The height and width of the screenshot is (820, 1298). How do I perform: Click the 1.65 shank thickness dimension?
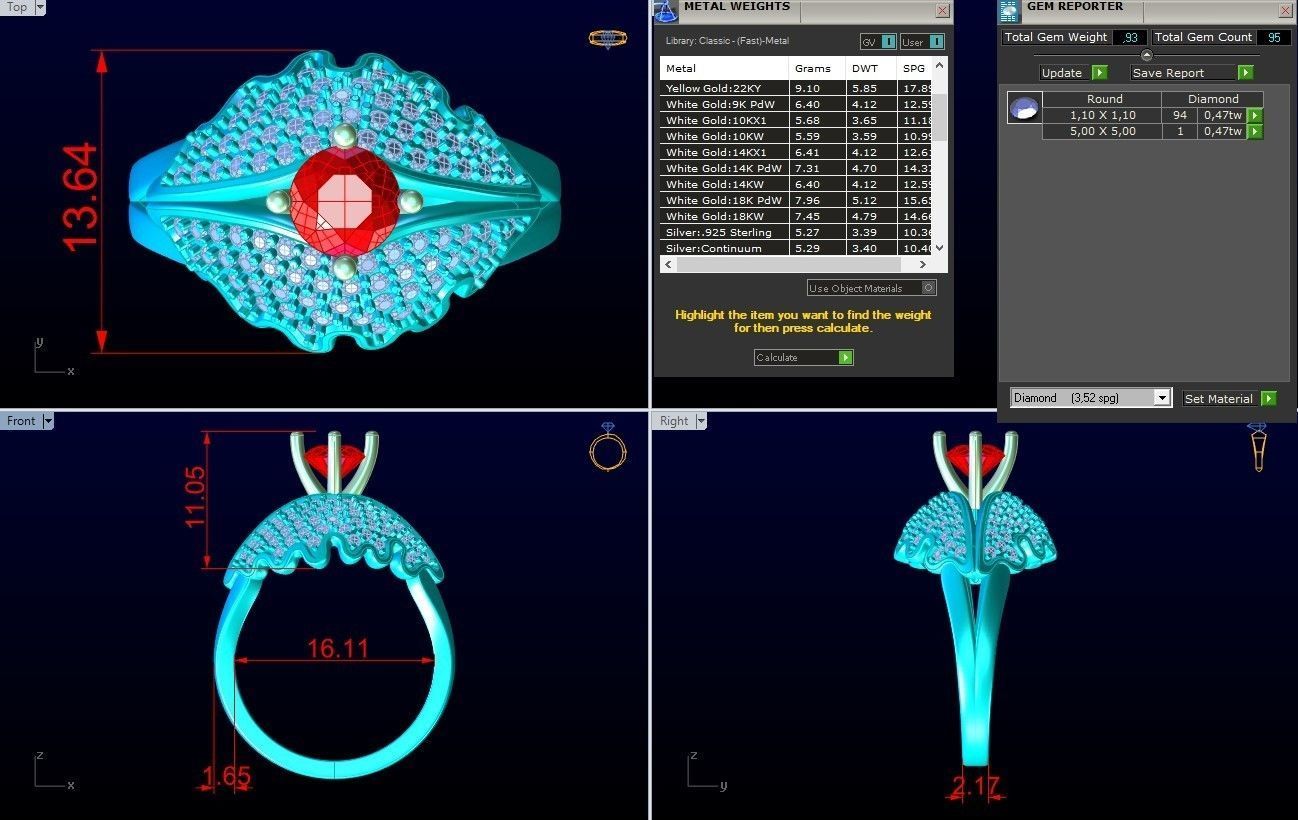point(226,776)
